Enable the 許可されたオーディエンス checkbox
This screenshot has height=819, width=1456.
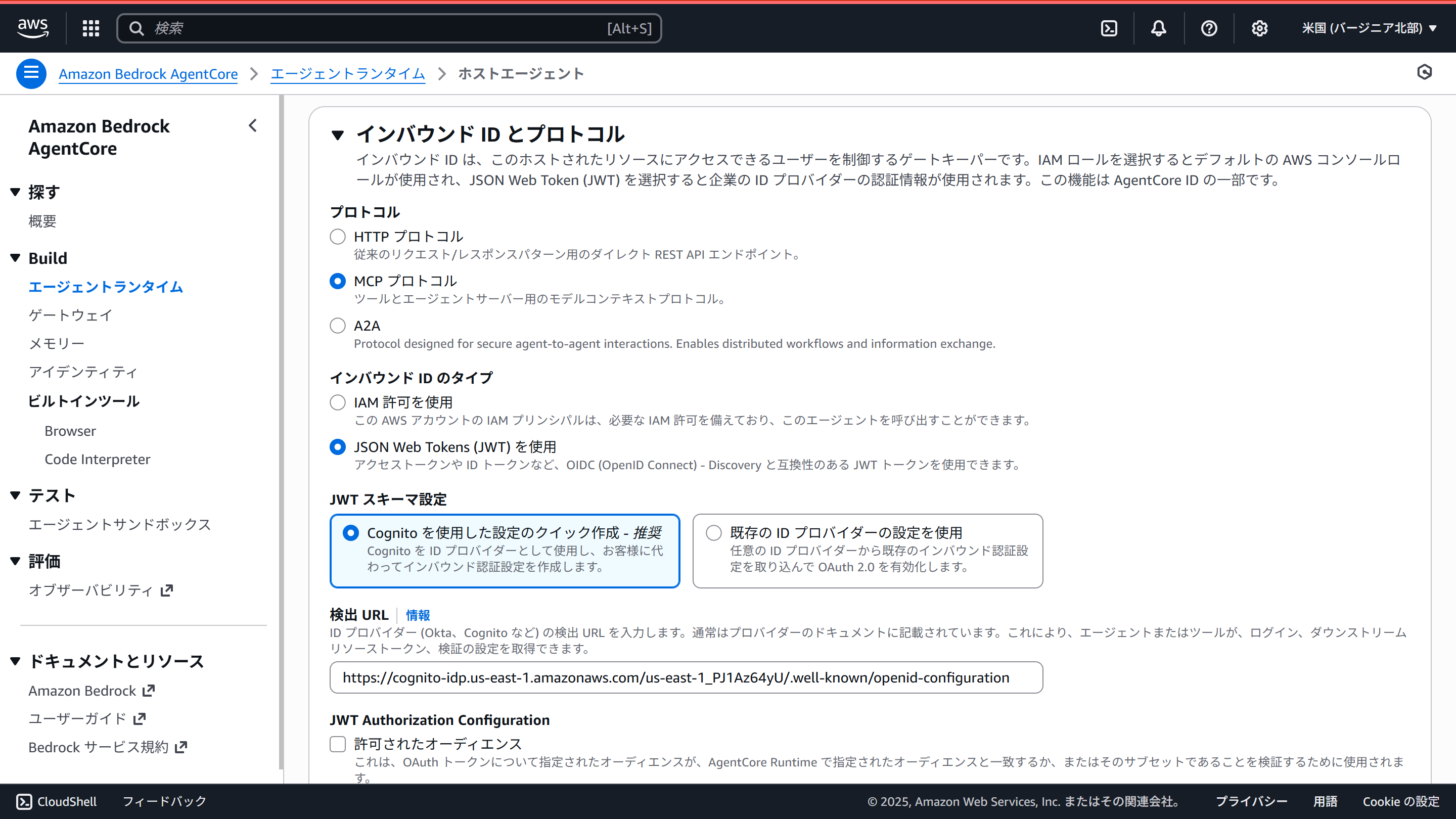[x=337, y=744]
